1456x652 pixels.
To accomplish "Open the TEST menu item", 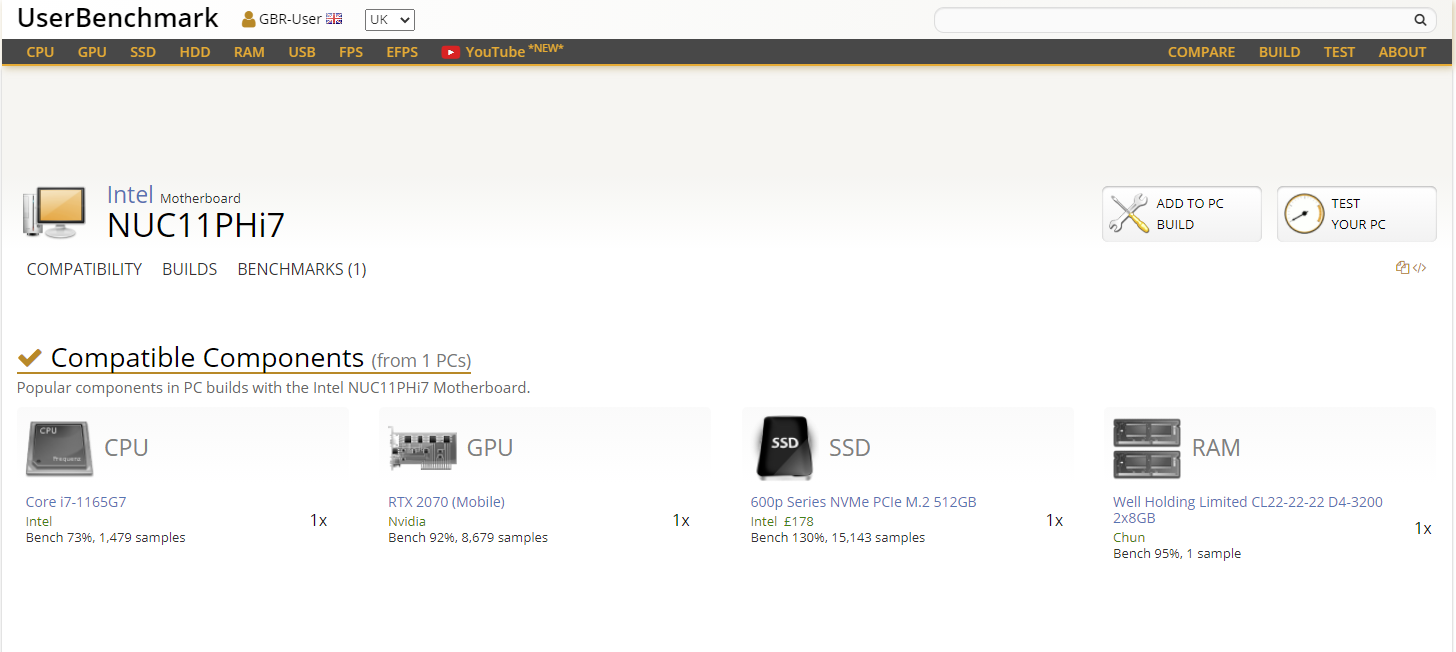I will (x=1339, y=52).
